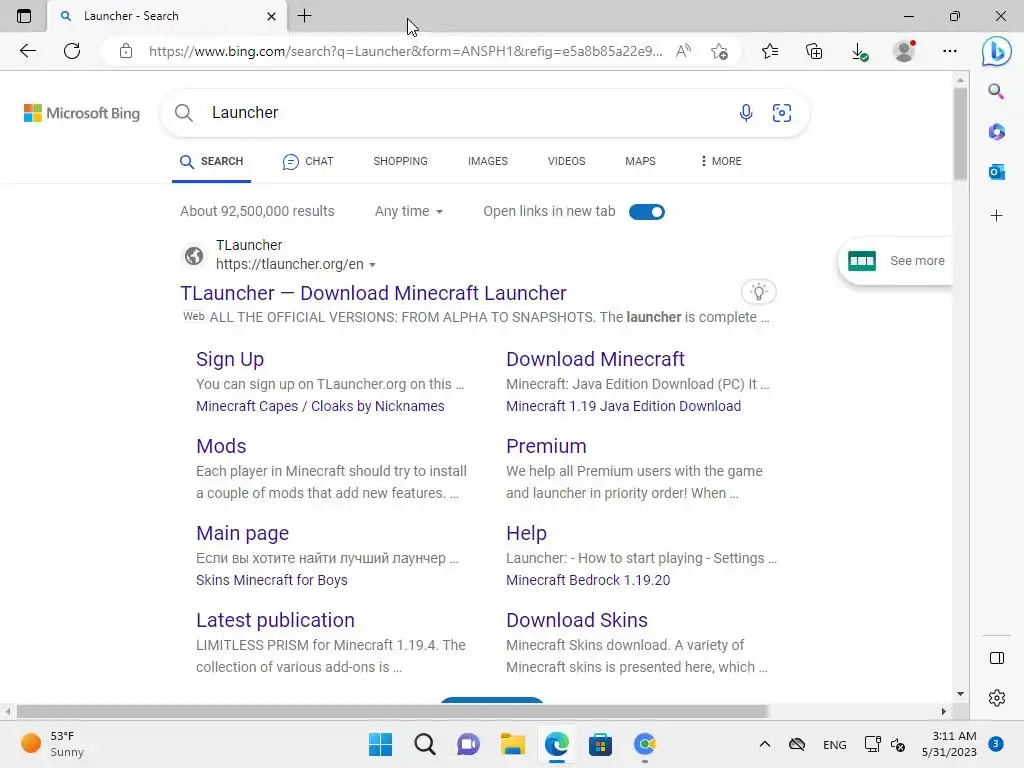The width and height of the screenshot is (1024, 768).
Task: Open Skins Minecraft for Boys link
Action: tap(271, 580)
